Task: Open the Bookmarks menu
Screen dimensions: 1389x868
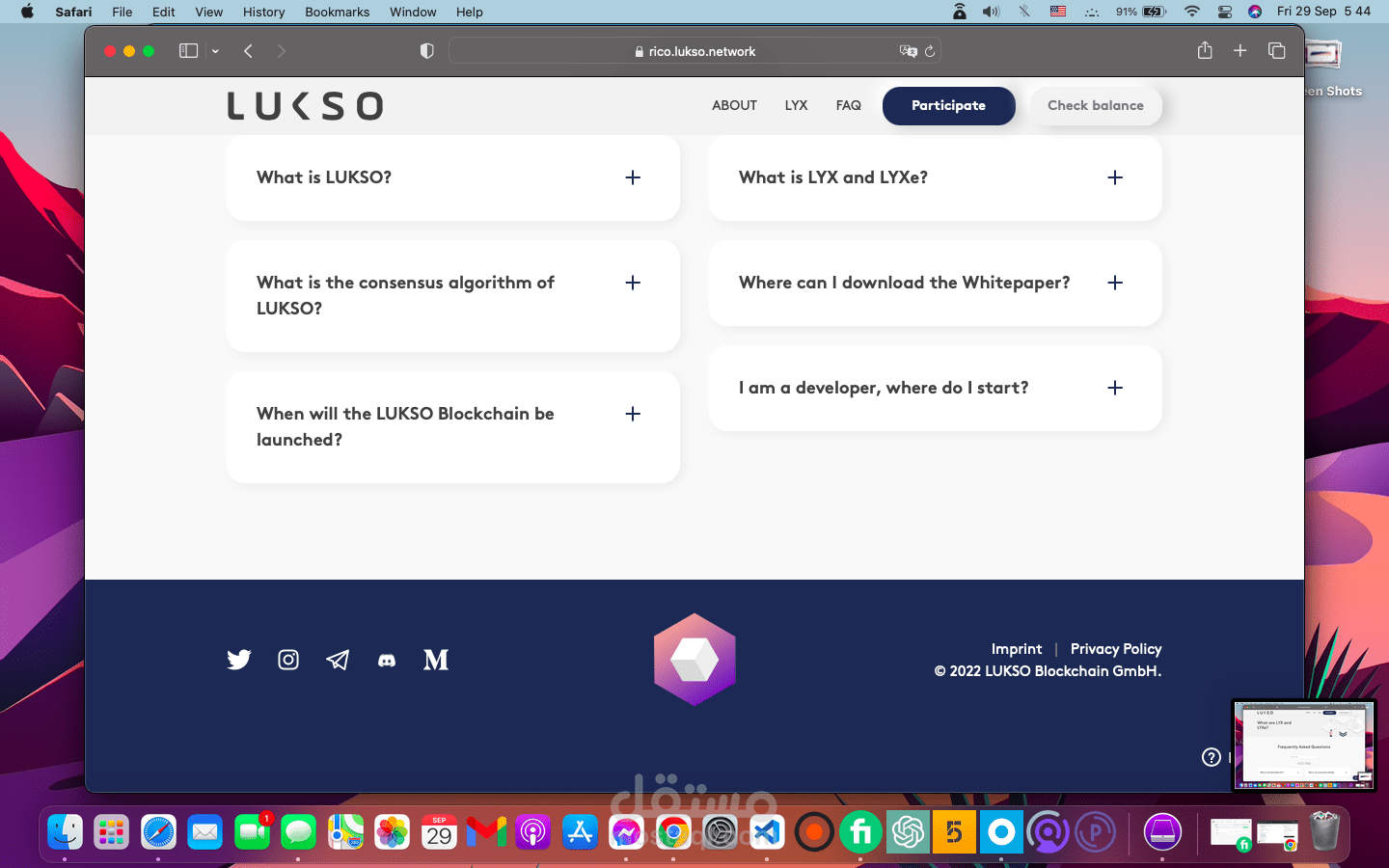Action: [338, 12]
